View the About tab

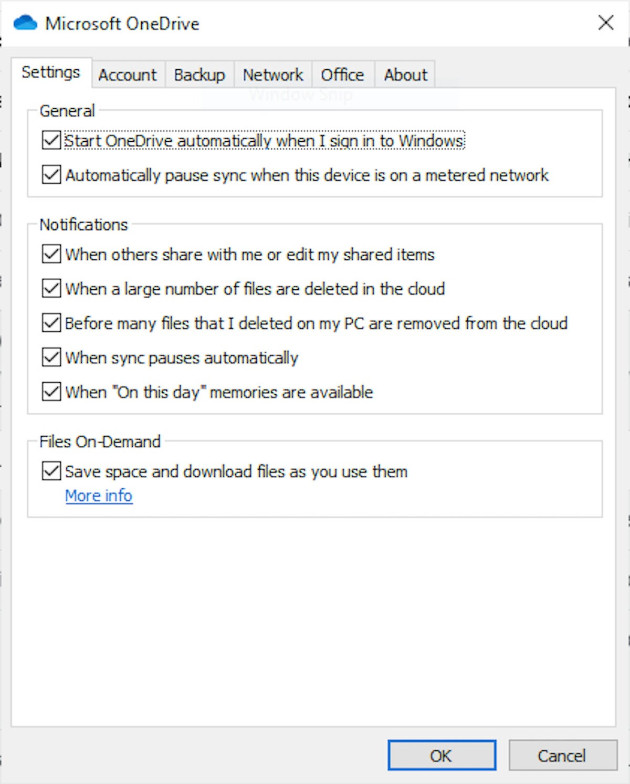coord(405,75)
